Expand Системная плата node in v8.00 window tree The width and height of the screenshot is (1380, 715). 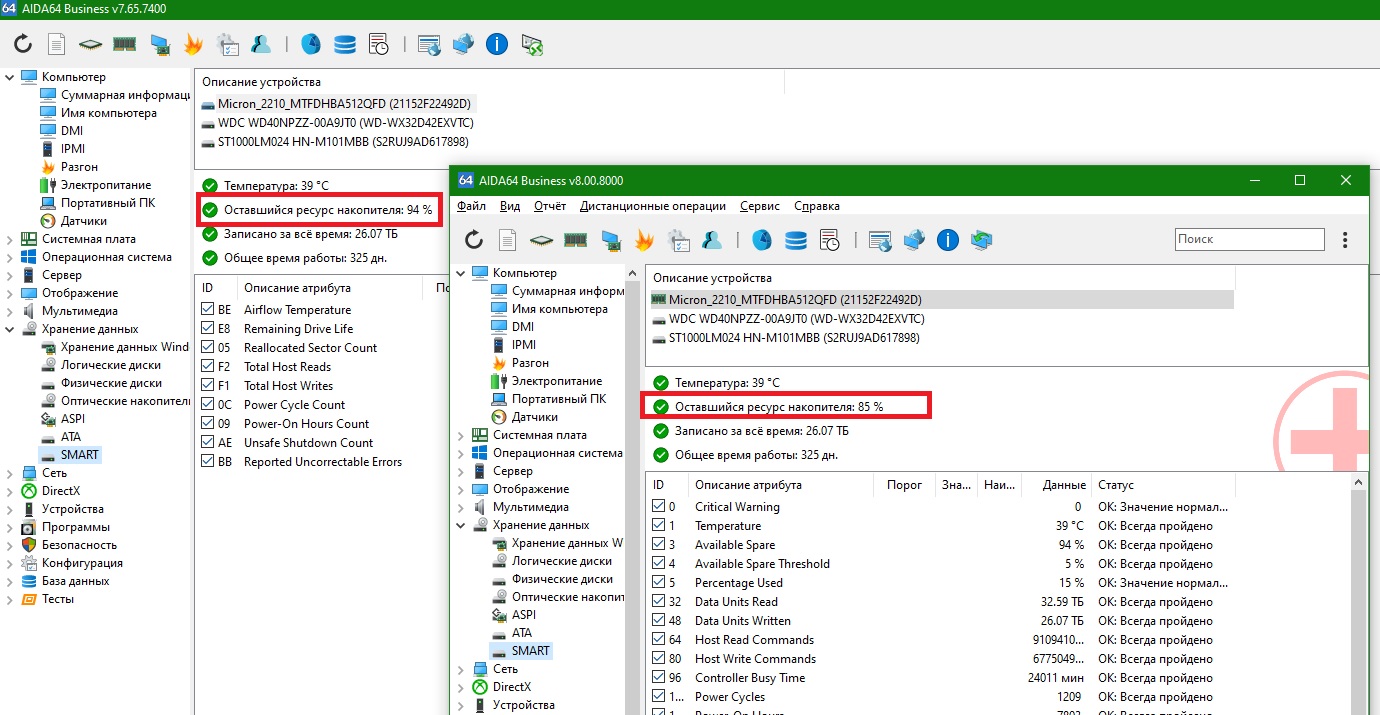461,435
